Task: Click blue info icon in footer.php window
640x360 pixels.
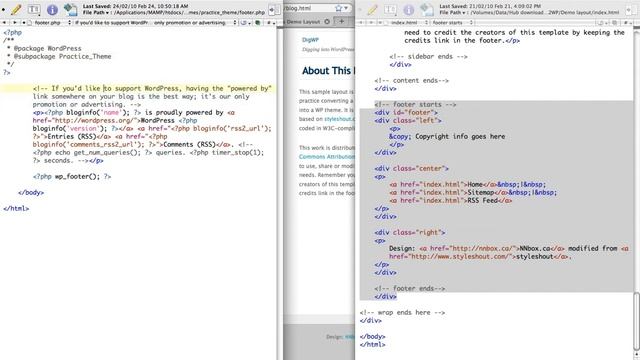Action: pos(52,9)
